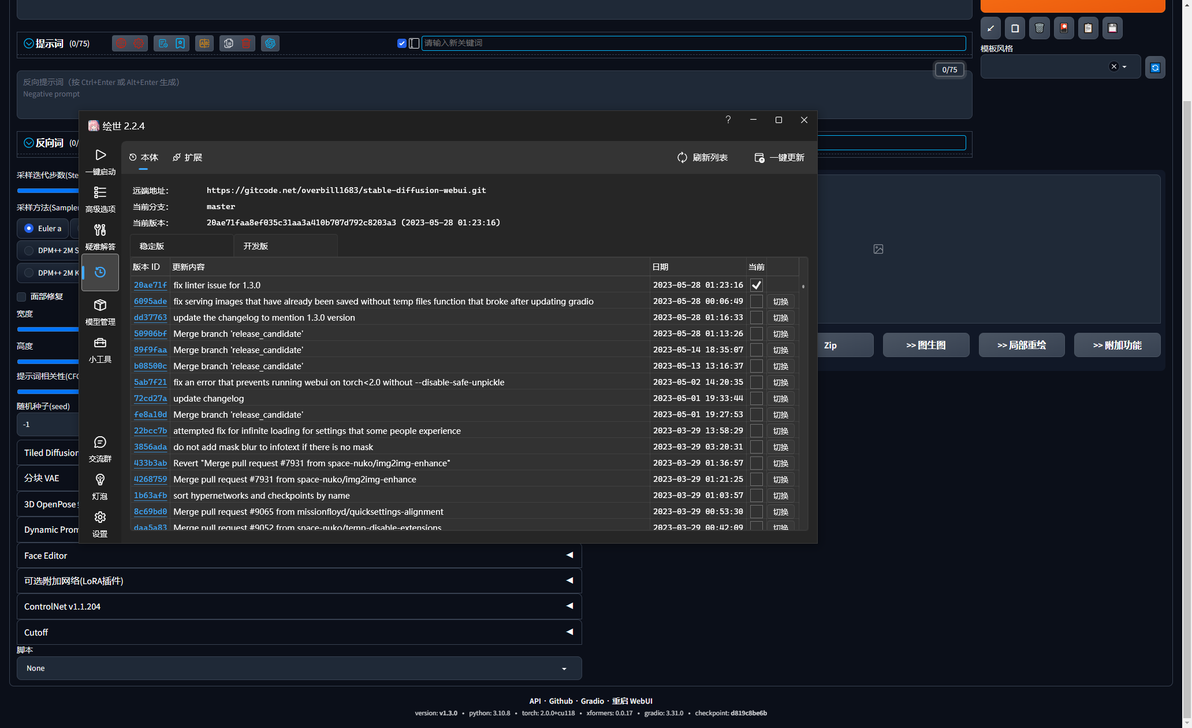
Task: Click the blue history document icon in prompt toolbar
Action: click(x=163, y=43)
